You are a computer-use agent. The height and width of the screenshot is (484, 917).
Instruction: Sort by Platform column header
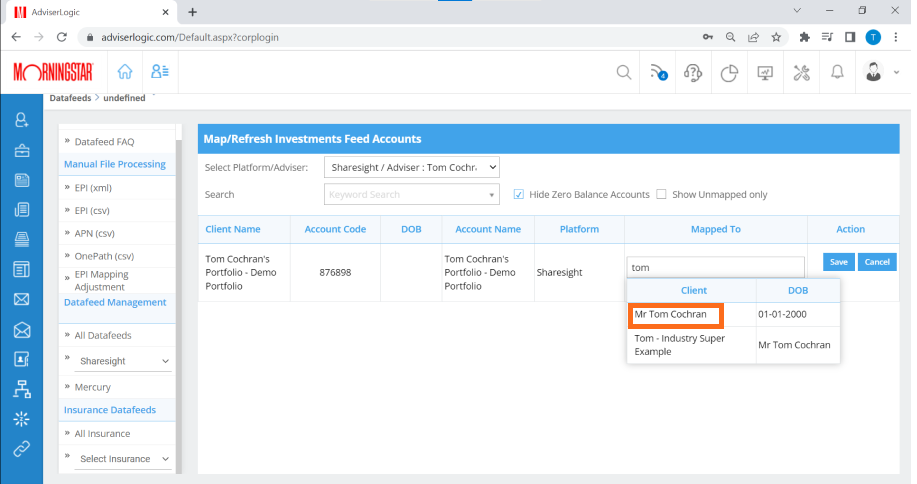click(x=579, y=229)
